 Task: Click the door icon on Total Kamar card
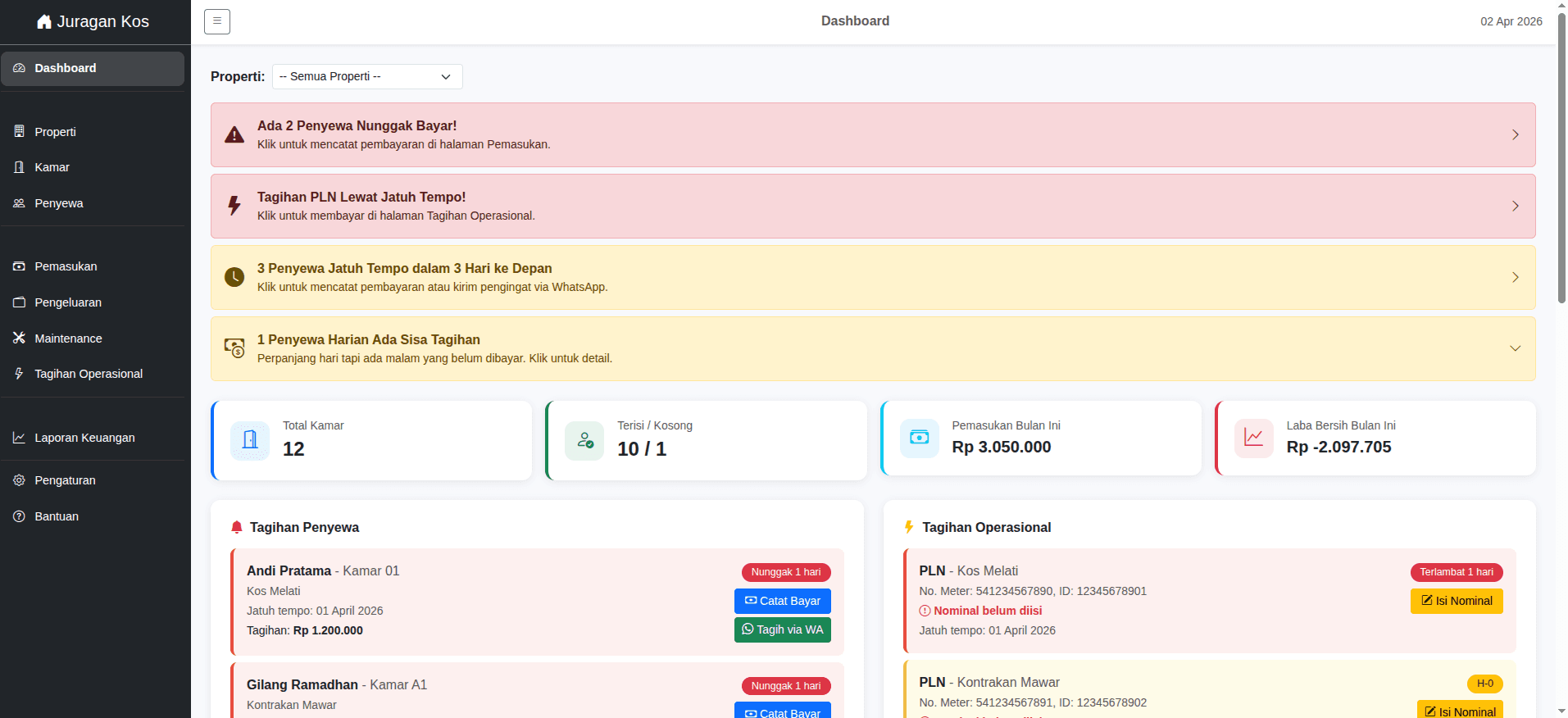pyautogui.click(x=250, y=440)
